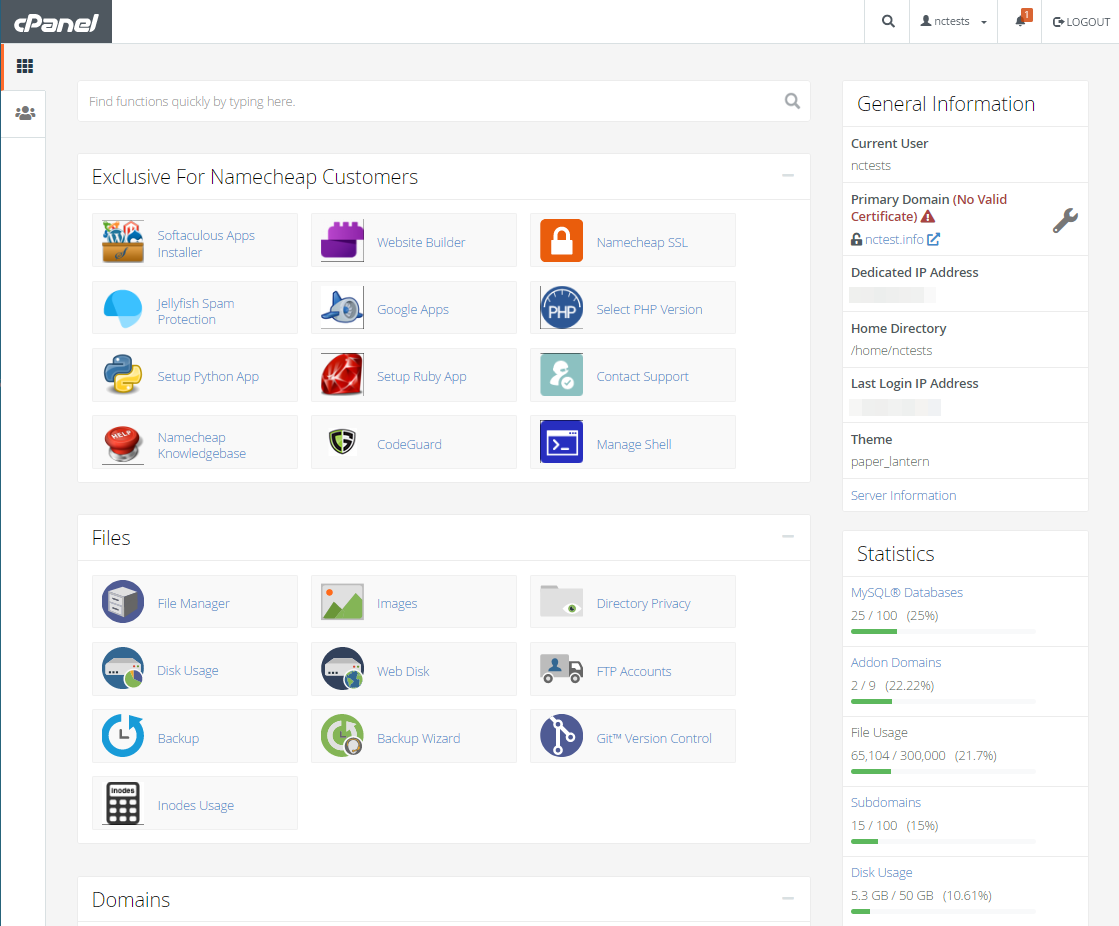Click the Google Apps text link

pyautogui.click(x=412, y=309)
